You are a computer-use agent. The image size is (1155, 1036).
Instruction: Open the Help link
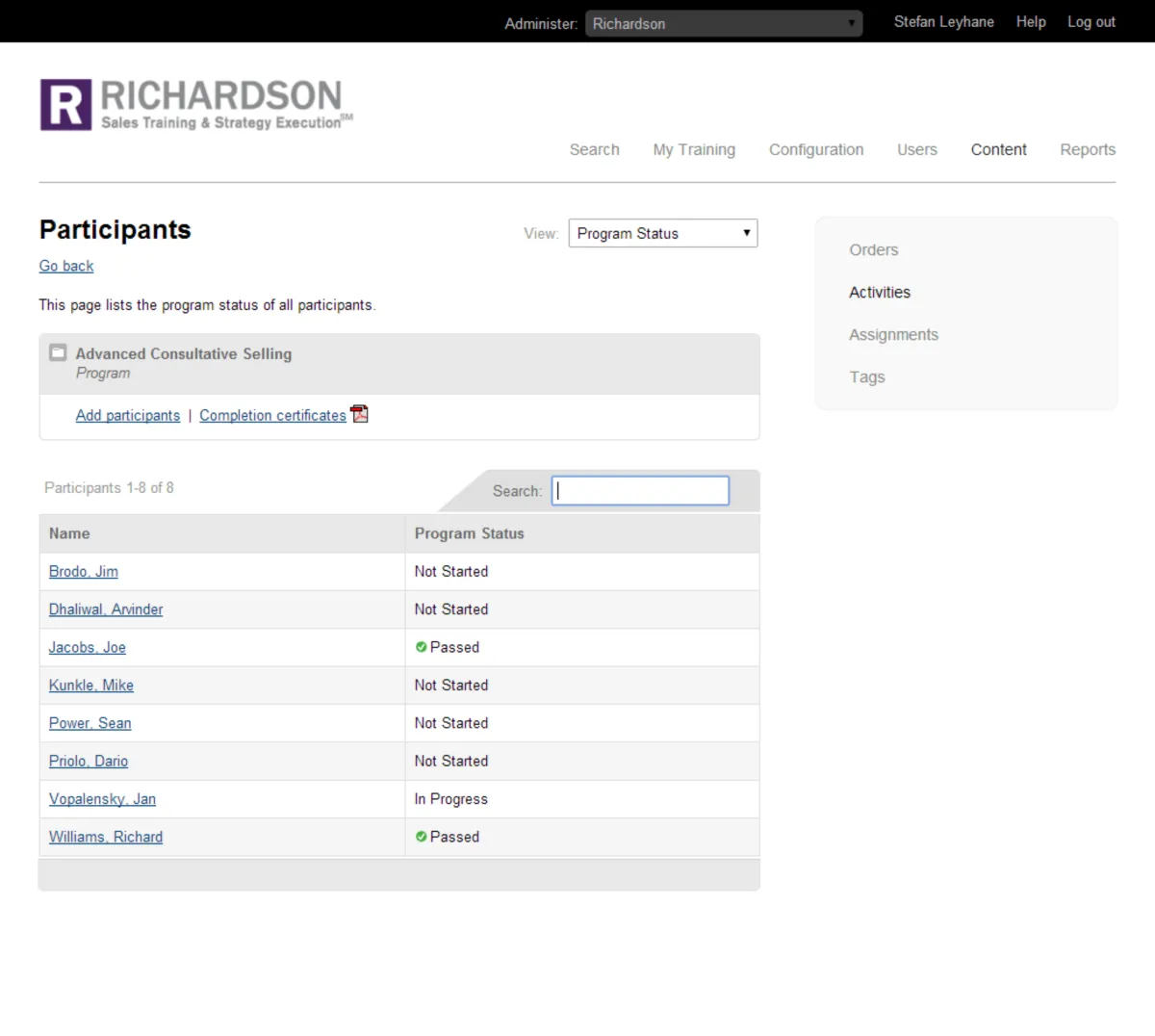pyautogui.click(x=1031, y=21)
